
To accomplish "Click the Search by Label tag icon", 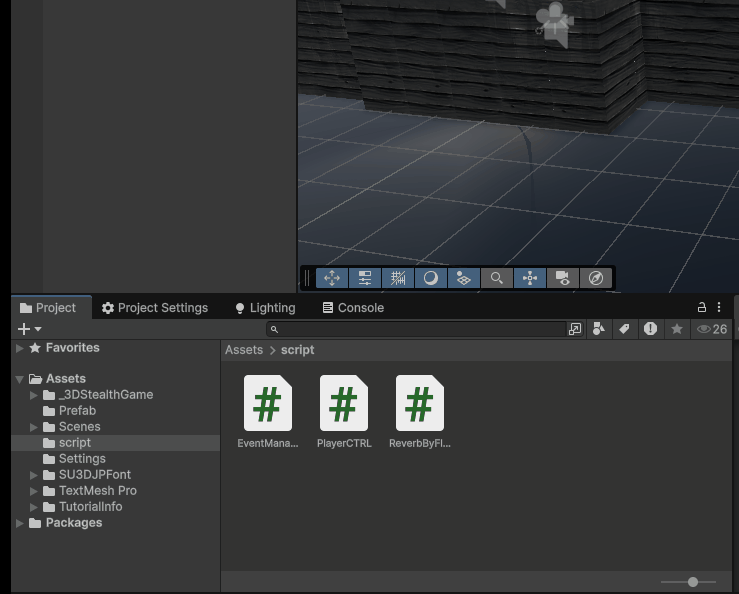I will coord(624,329).
